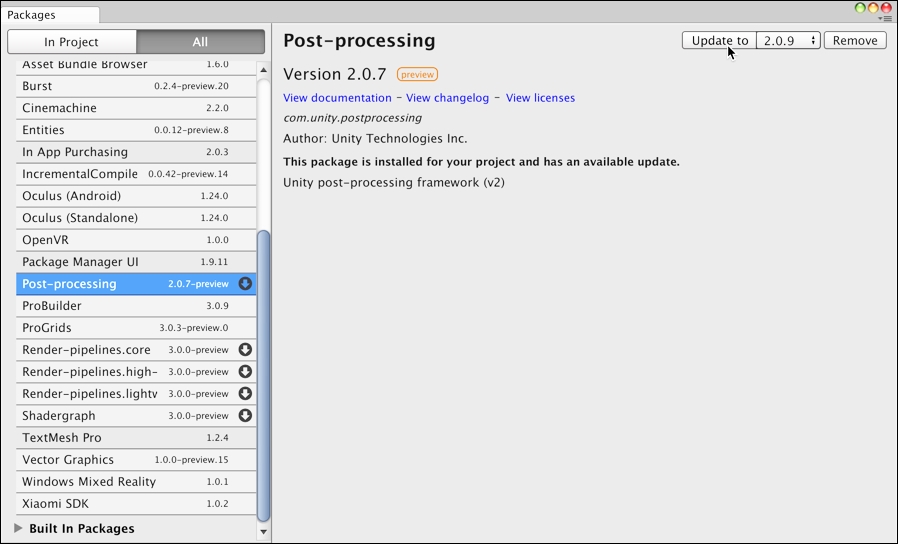Viewport: 898px width, 544px height.
Task: Select the Render-pipelines.core package
Action: pos(136,349)
